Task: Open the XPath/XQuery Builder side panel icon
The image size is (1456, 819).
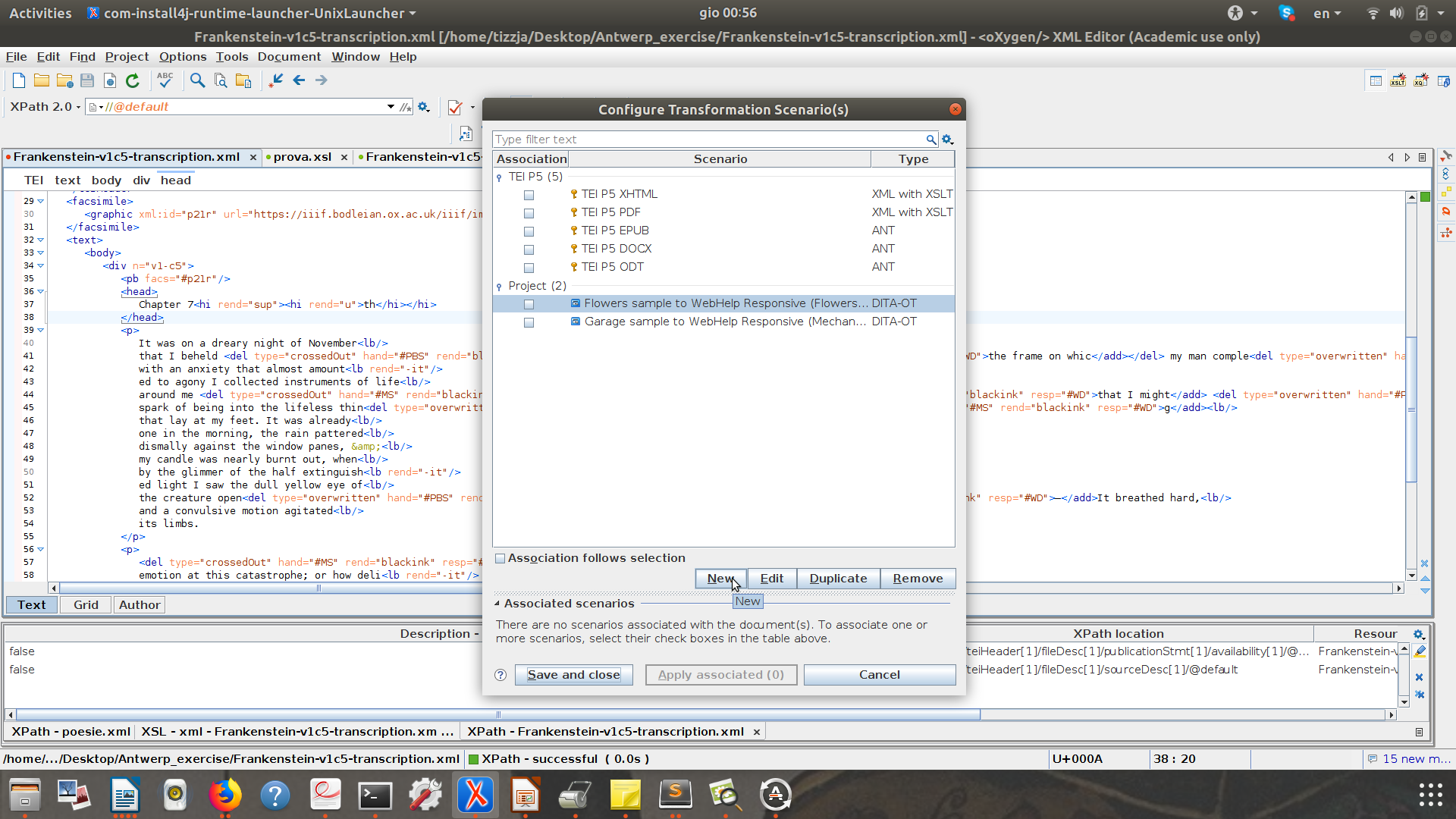Action: pos(1446,174)
